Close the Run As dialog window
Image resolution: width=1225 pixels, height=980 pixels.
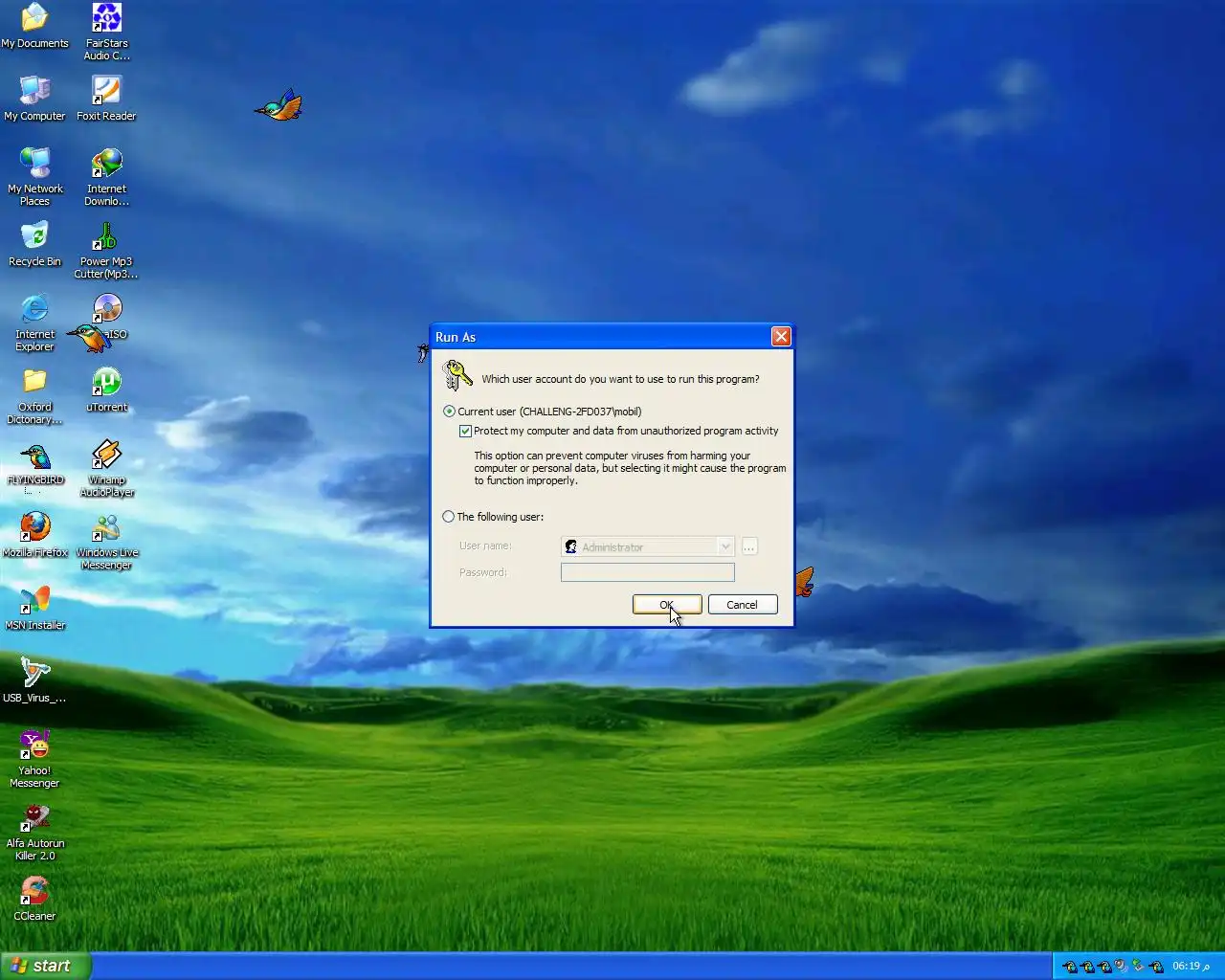(x=781, y=337)
